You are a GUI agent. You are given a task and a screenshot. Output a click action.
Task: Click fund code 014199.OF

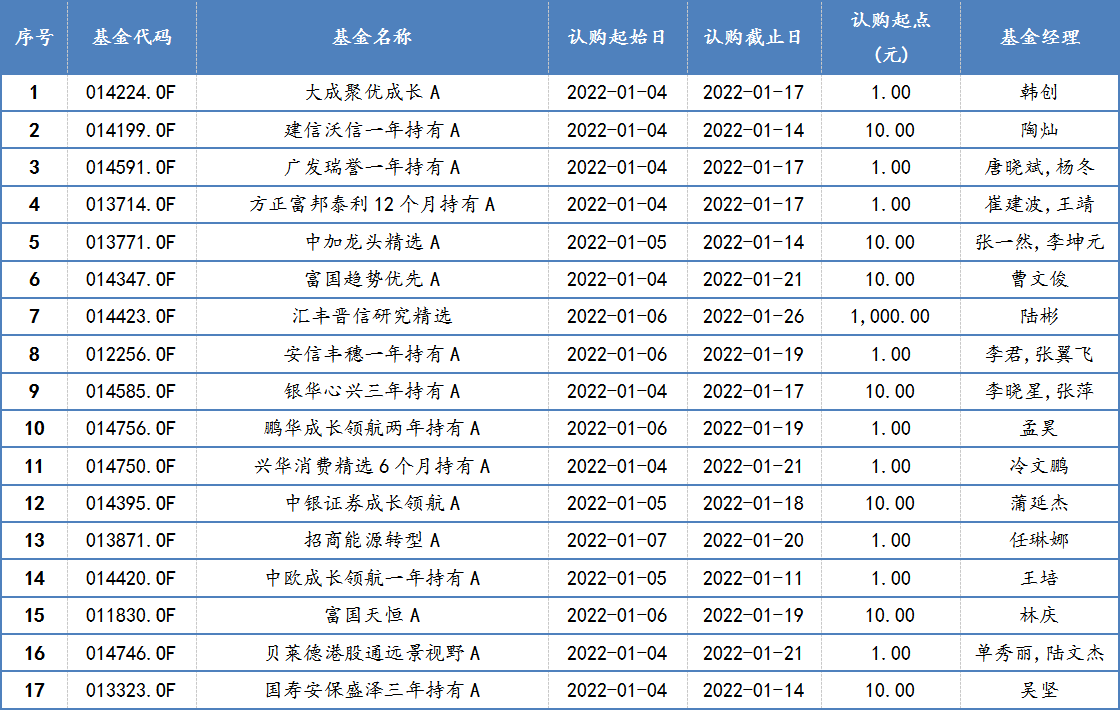(x=131, y=131)
